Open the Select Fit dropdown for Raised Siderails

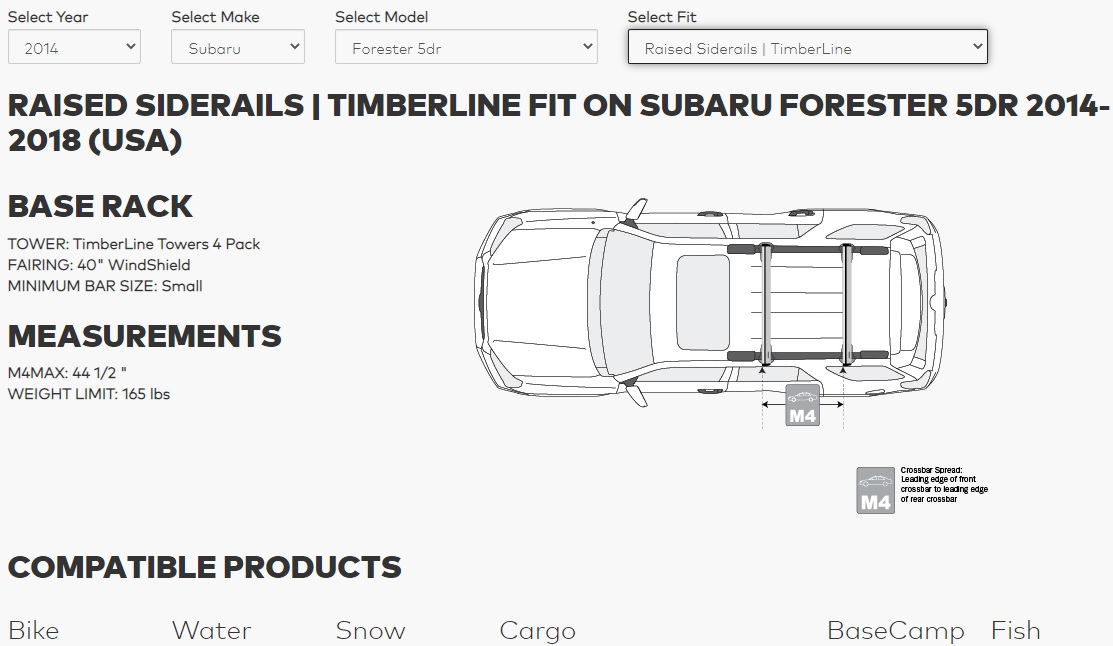coord(808,47)
